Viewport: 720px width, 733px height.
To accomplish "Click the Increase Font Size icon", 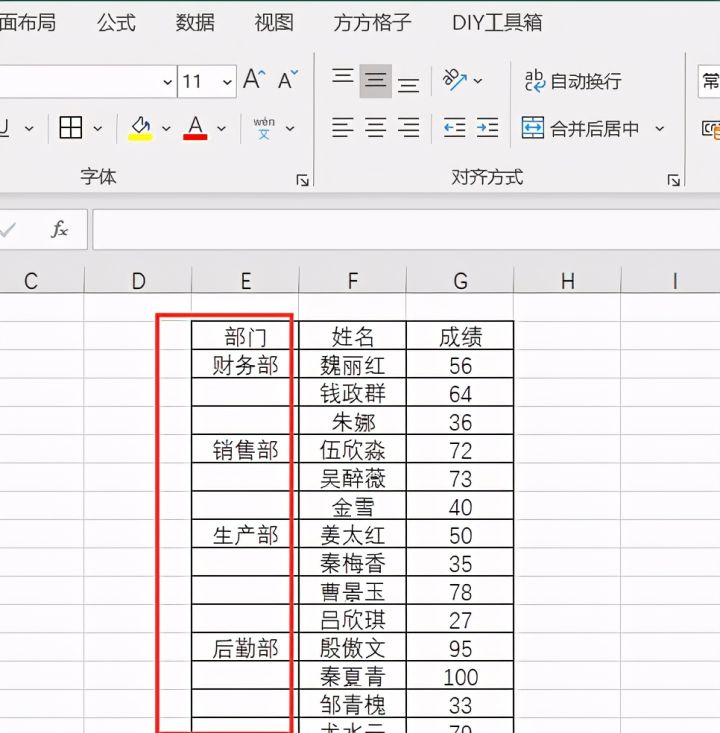I will (x=254, y=80).
